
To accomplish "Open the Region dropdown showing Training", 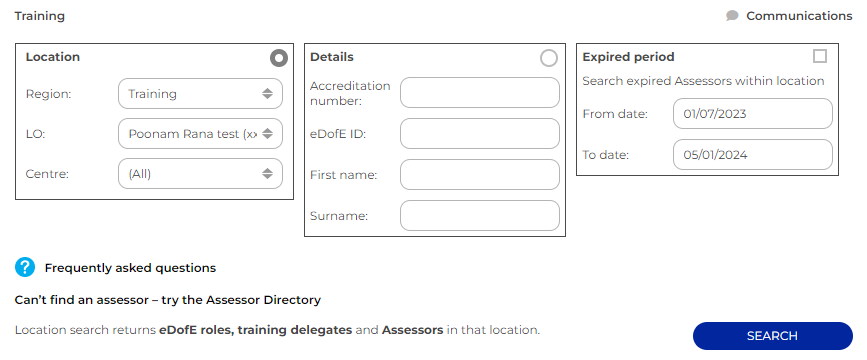I will [200, 93].
